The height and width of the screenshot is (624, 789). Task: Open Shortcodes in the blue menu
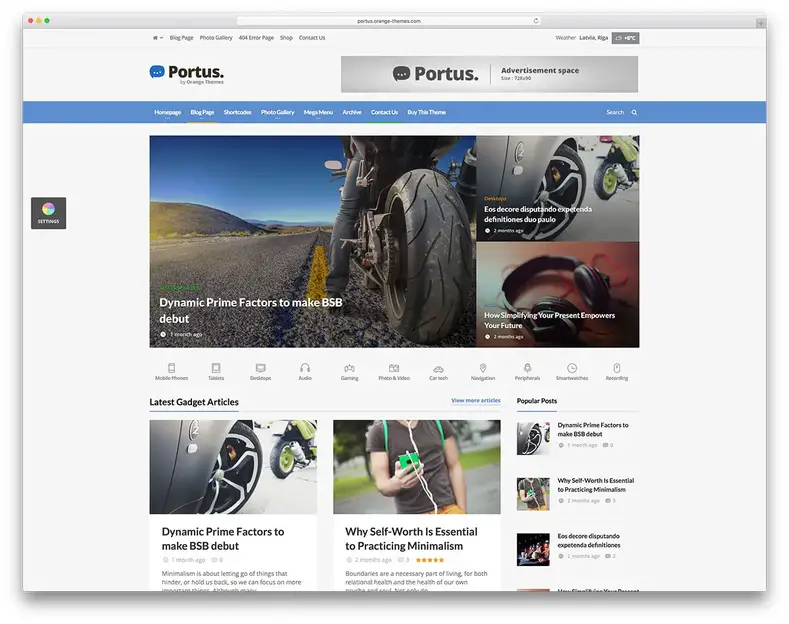[238, 112]
